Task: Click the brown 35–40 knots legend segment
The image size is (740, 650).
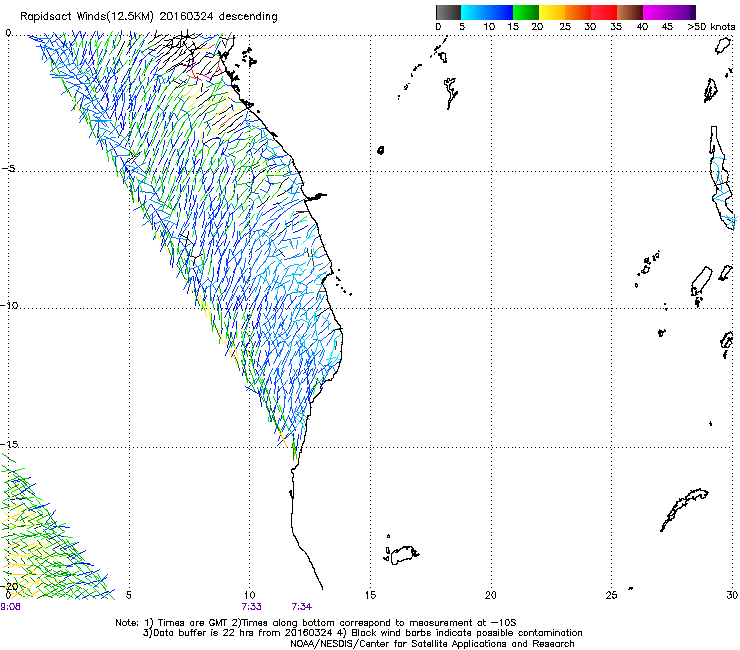Action: [630, 12]
